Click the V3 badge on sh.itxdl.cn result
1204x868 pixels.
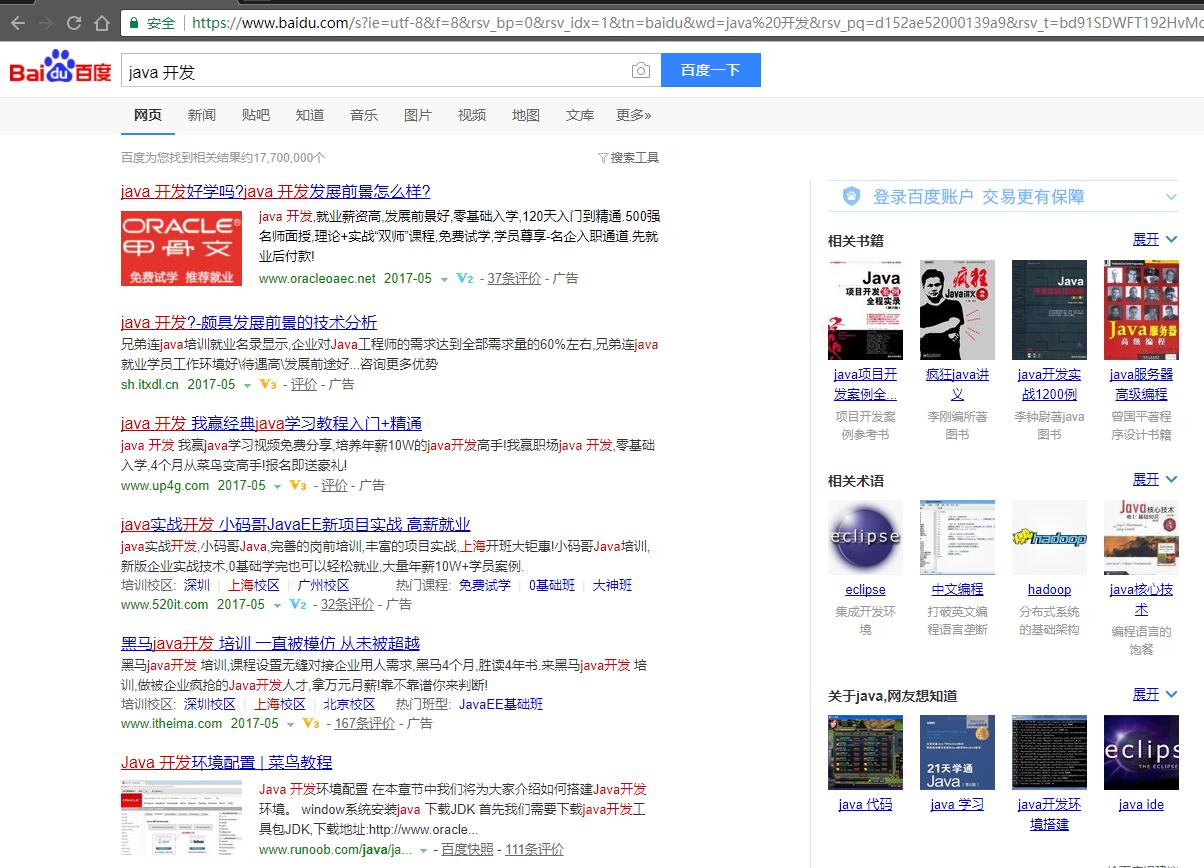(268, 384)
